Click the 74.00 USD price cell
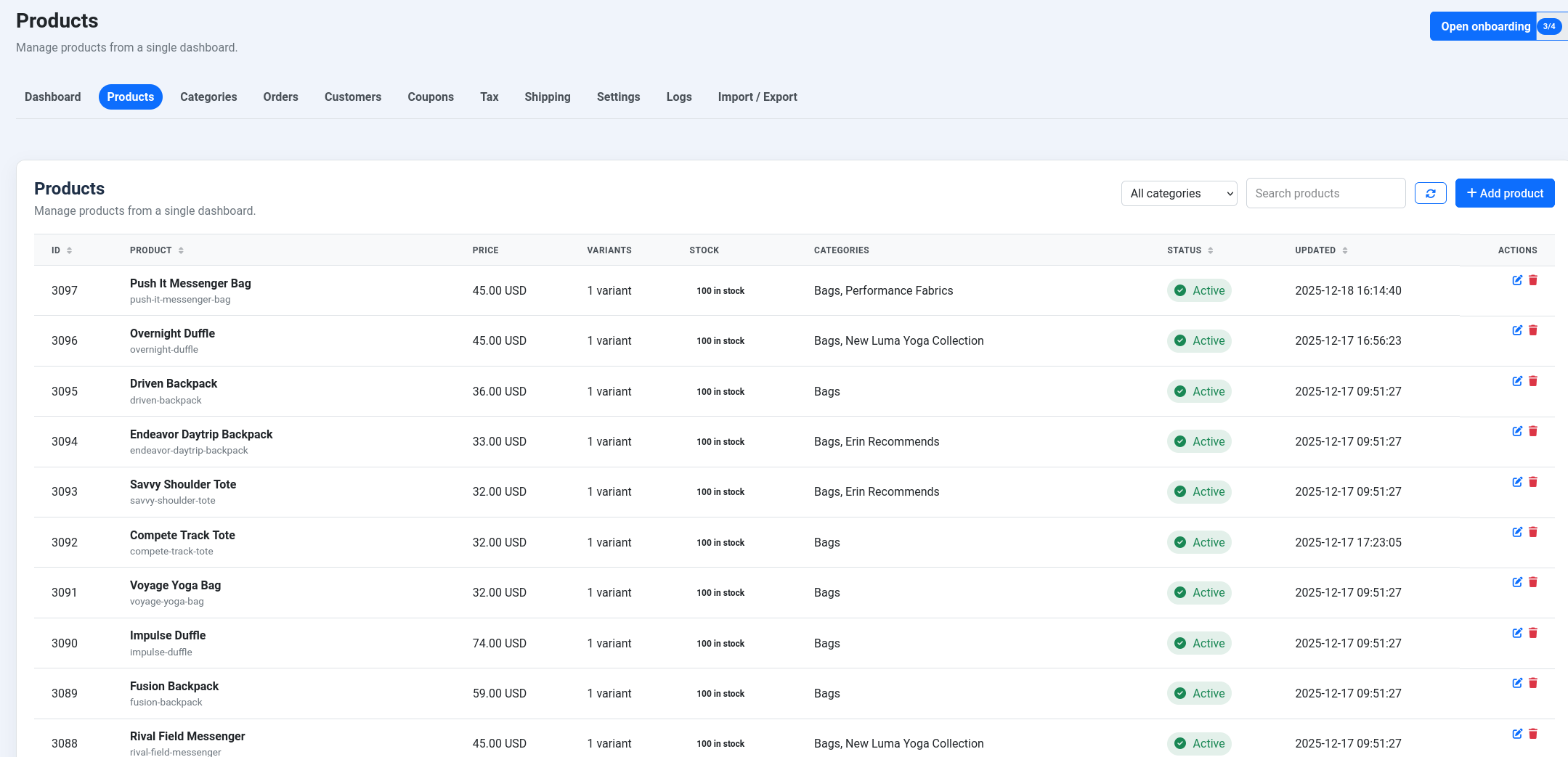 click(x=500, y=643)
